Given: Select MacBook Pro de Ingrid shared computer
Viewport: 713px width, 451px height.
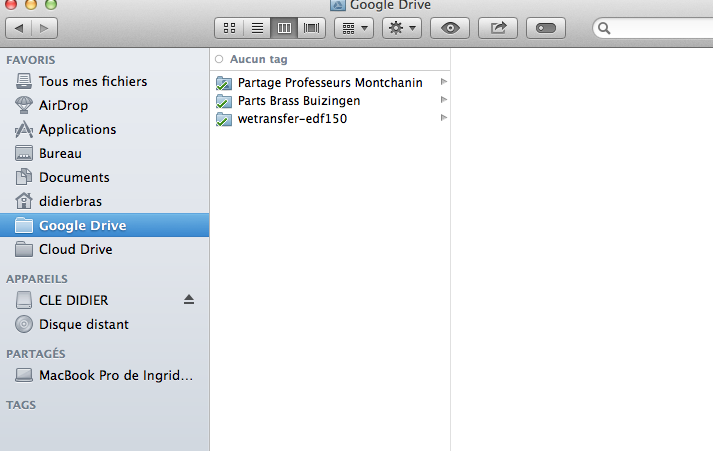Looking at the screenshot, I should [105, 375].
